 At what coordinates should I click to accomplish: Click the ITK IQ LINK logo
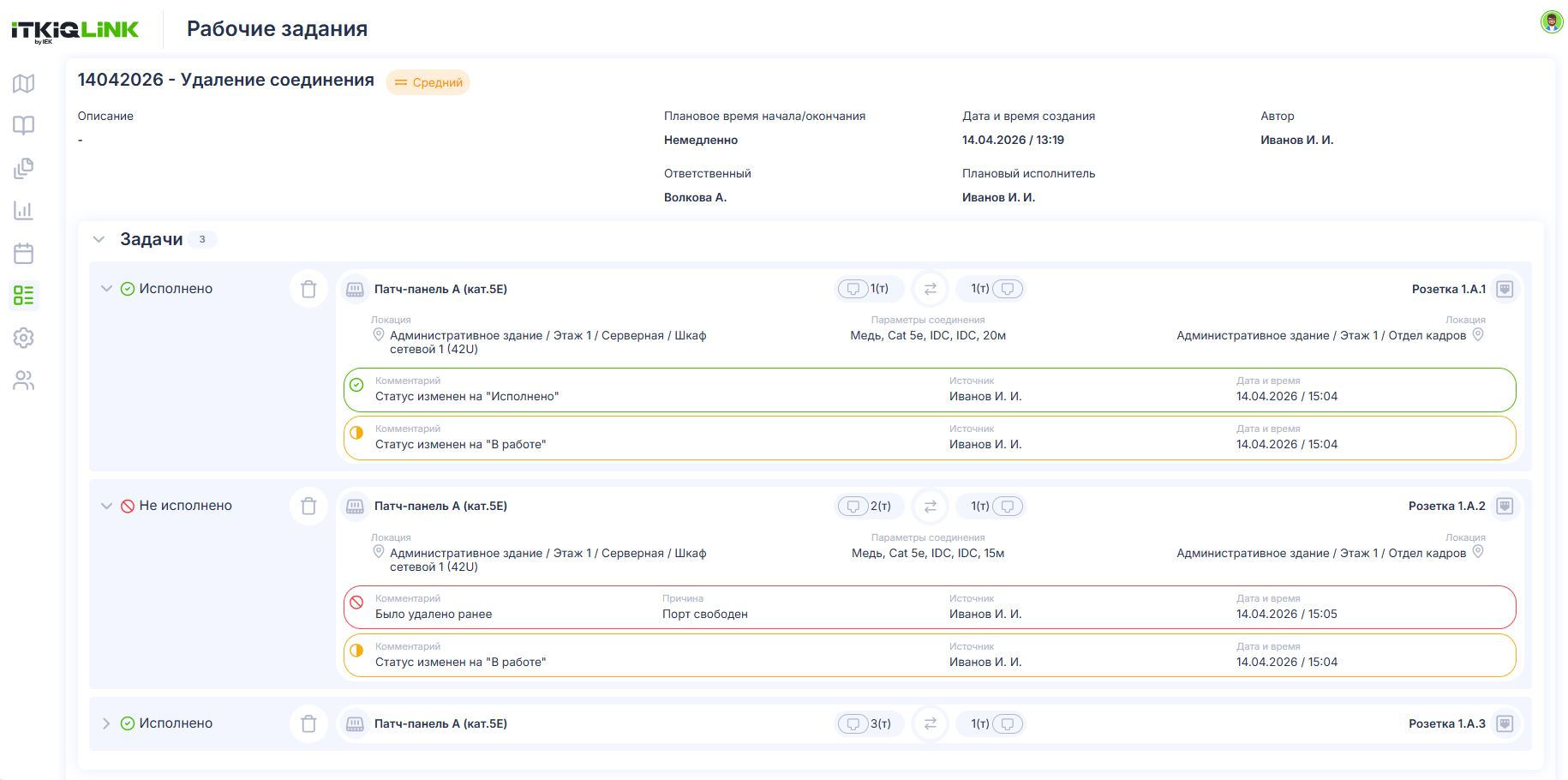click(75, 31)
